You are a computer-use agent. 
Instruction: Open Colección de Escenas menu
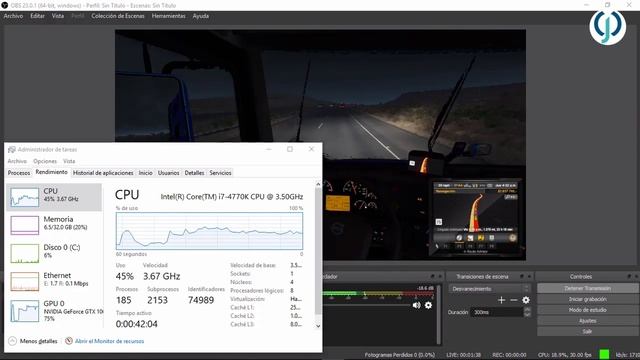(x=118, y=16)
